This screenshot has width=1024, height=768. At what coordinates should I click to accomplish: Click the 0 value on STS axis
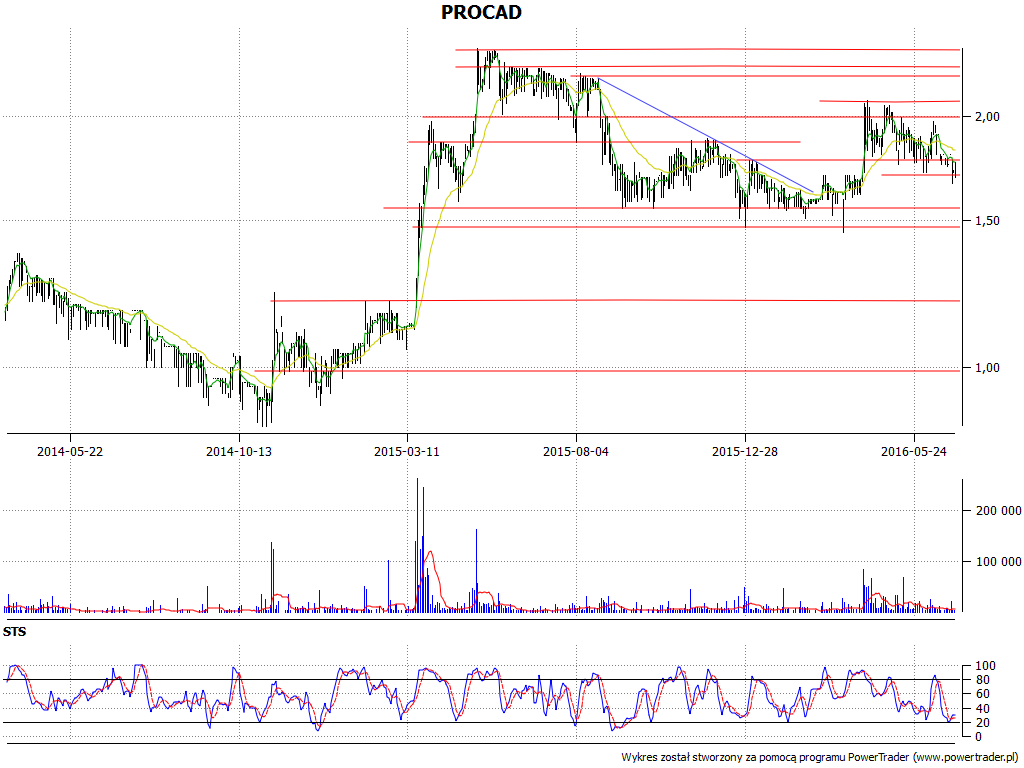pyautogui.click(x=978, y=737)
